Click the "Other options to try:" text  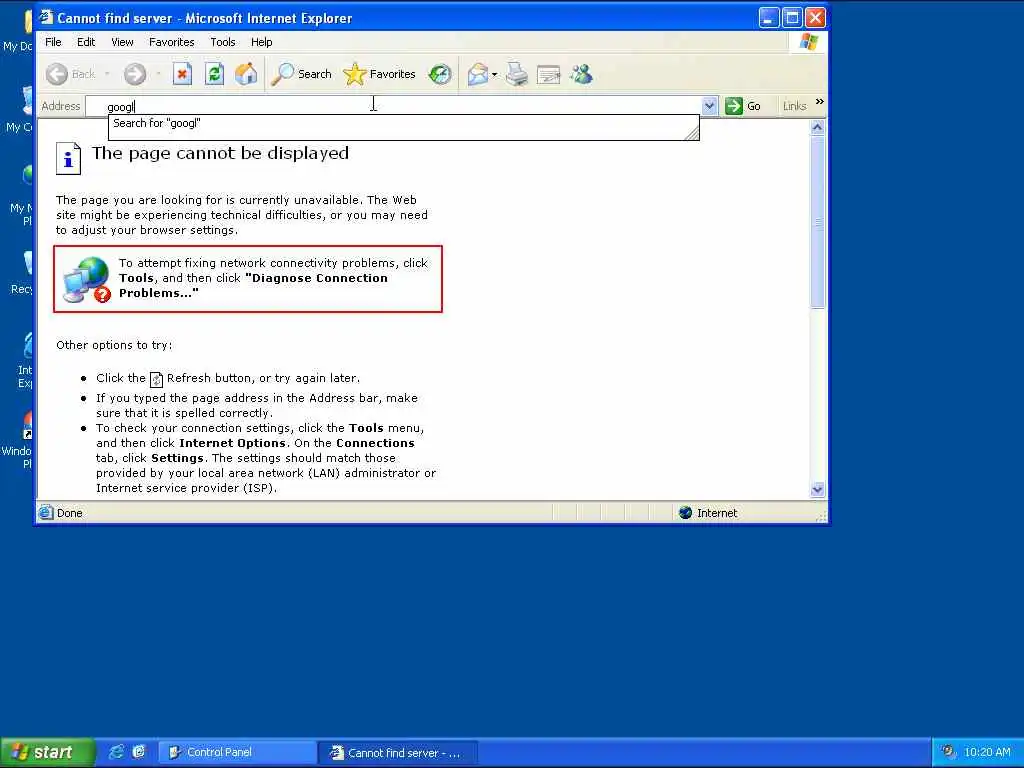(x=114, y=345)
